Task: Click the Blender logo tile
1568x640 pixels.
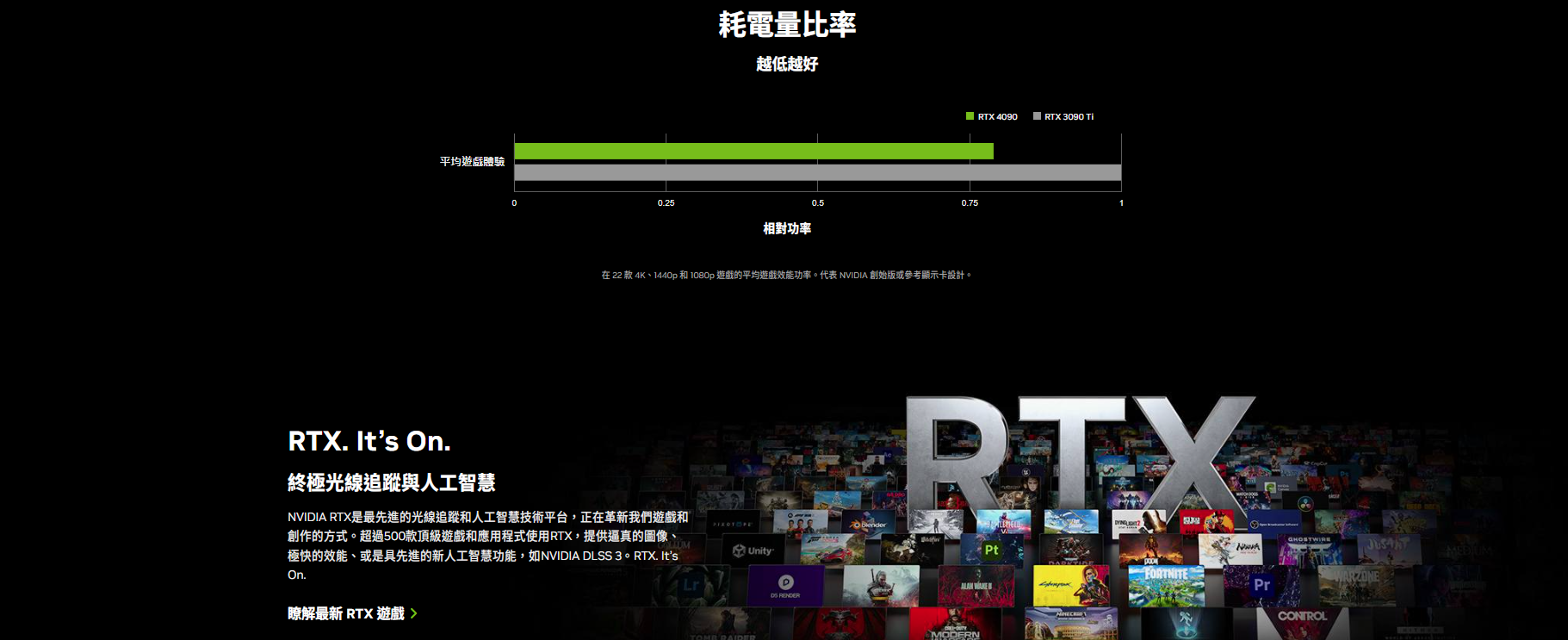Action: click(869, 525)
